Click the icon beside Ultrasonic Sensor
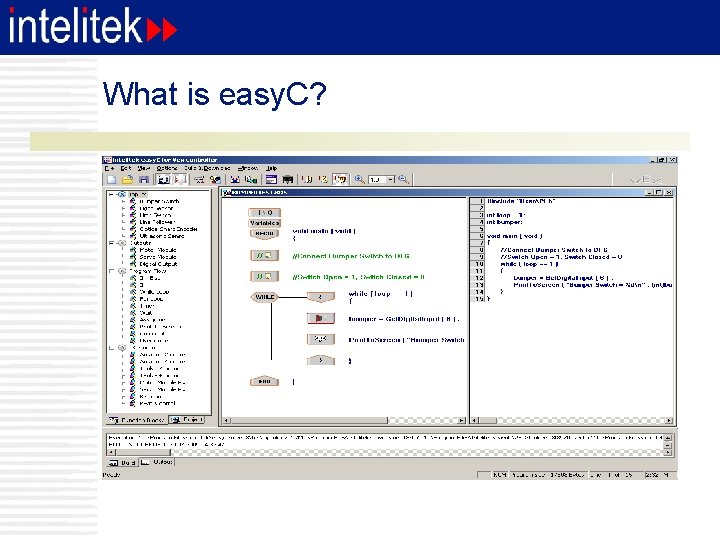The height and width of the screenshot is (540, 720). click(x=133, y=236)
